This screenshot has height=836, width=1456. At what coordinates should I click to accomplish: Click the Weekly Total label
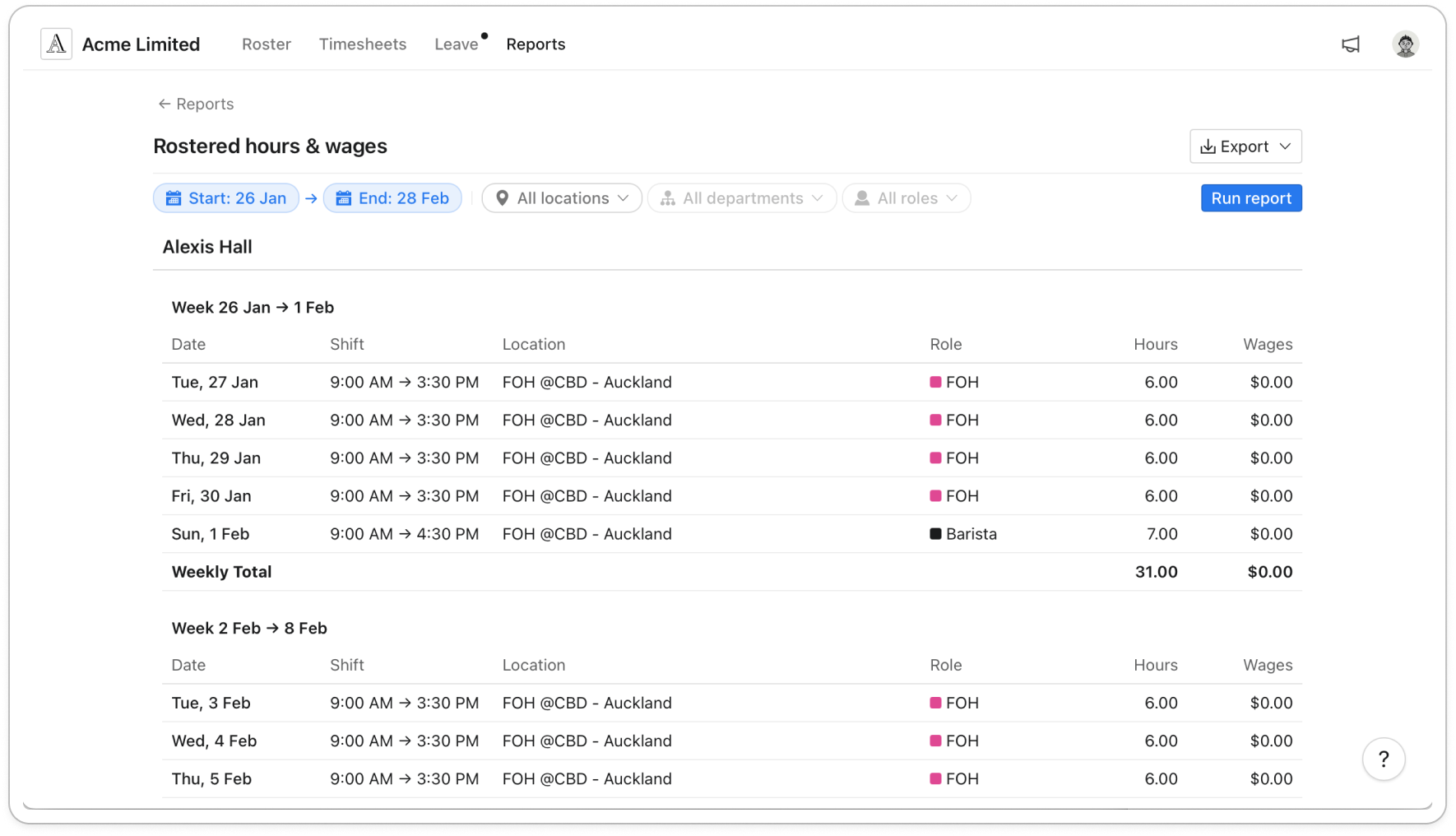[221, 571]
